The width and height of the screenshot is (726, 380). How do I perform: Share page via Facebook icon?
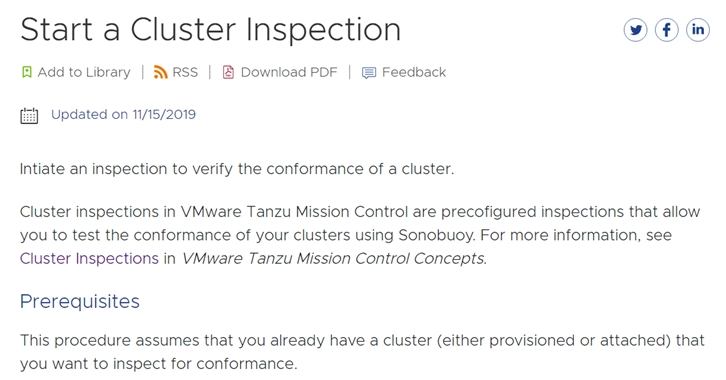[666, 30]
